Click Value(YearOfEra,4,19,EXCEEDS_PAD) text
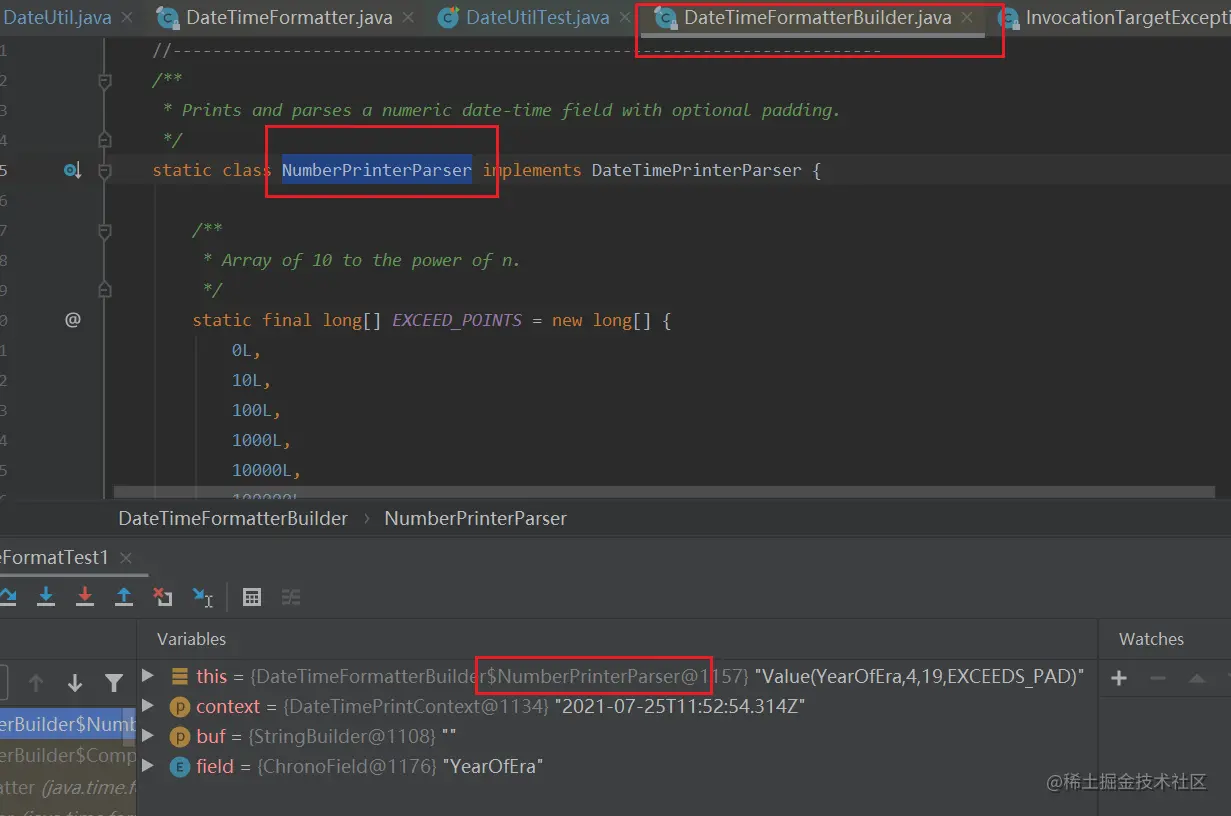This screenshot has height=816, width=1231. 920,676
